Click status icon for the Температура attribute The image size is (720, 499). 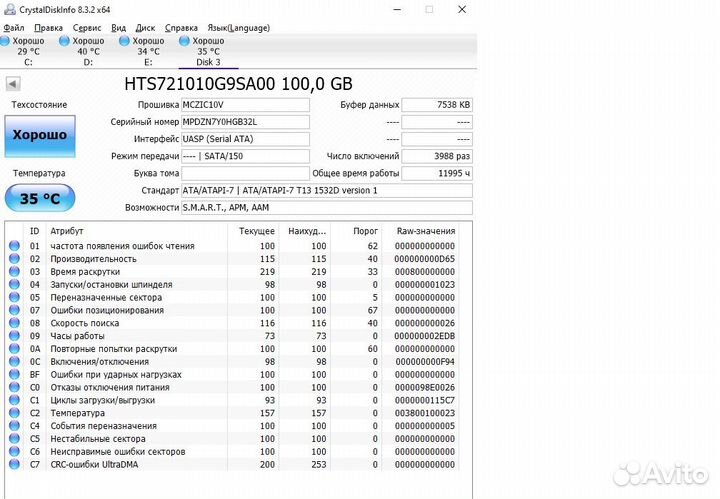click(14, 413)
